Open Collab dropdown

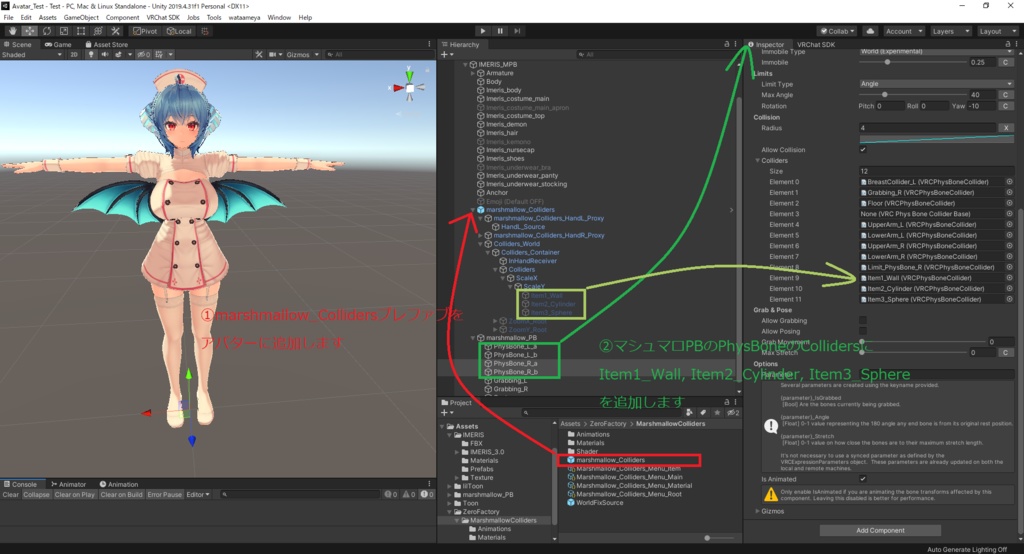838,31
